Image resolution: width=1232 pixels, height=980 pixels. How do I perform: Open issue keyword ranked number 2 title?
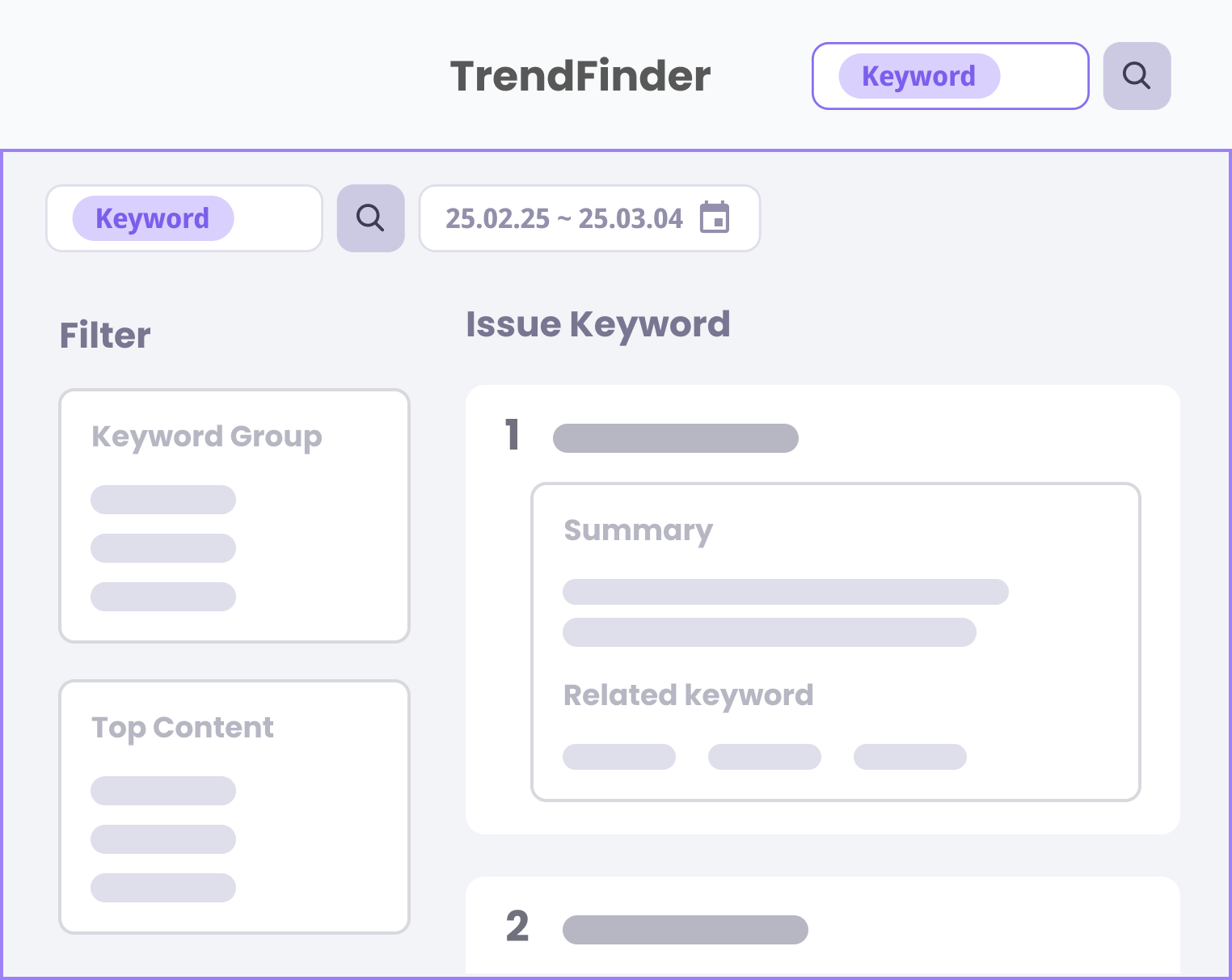pos(686,930)
